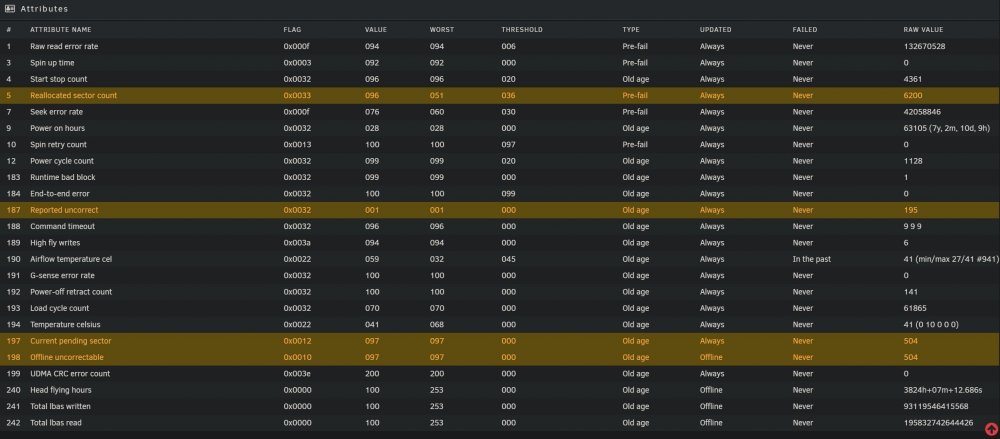
Task: Click the UPDATED column header
Action: (716, 30)
